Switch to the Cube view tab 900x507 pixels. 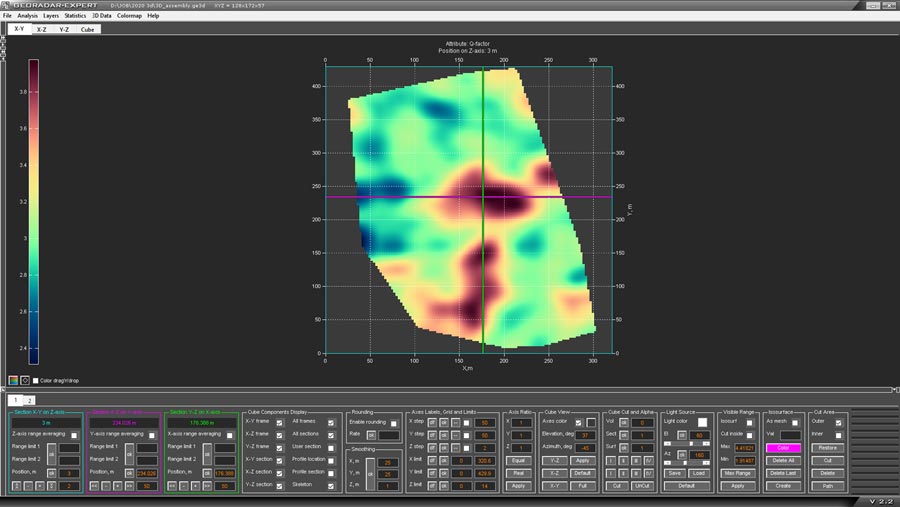88,30
